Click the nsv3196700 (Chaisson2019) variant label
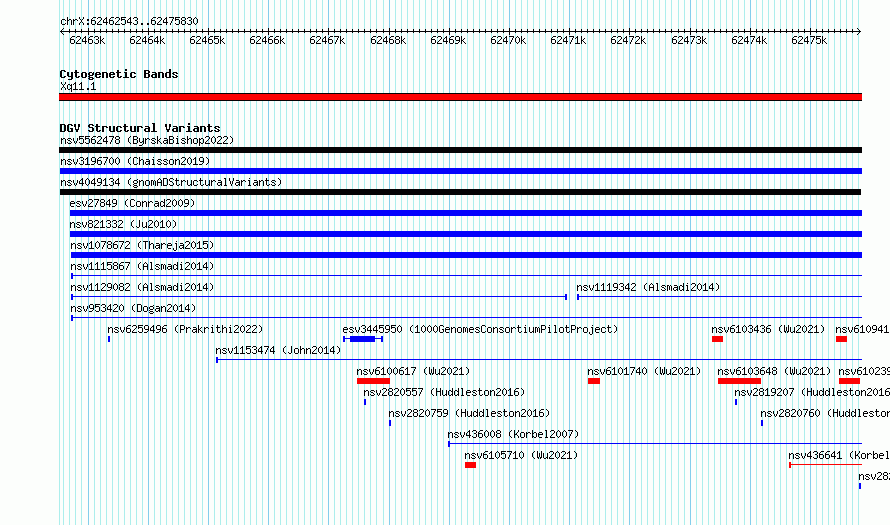Viewport: 890px width, 525px height. coord(135,161)
